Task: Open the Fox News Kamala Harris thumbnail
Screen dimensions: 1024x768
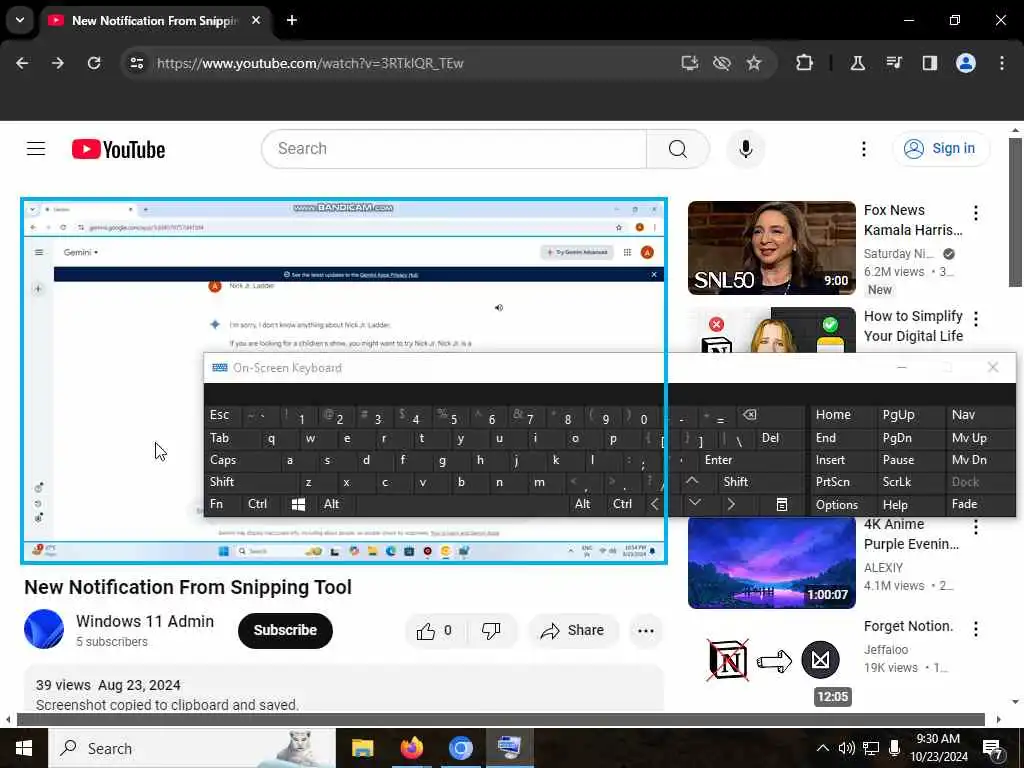Action: coord(771,248)
